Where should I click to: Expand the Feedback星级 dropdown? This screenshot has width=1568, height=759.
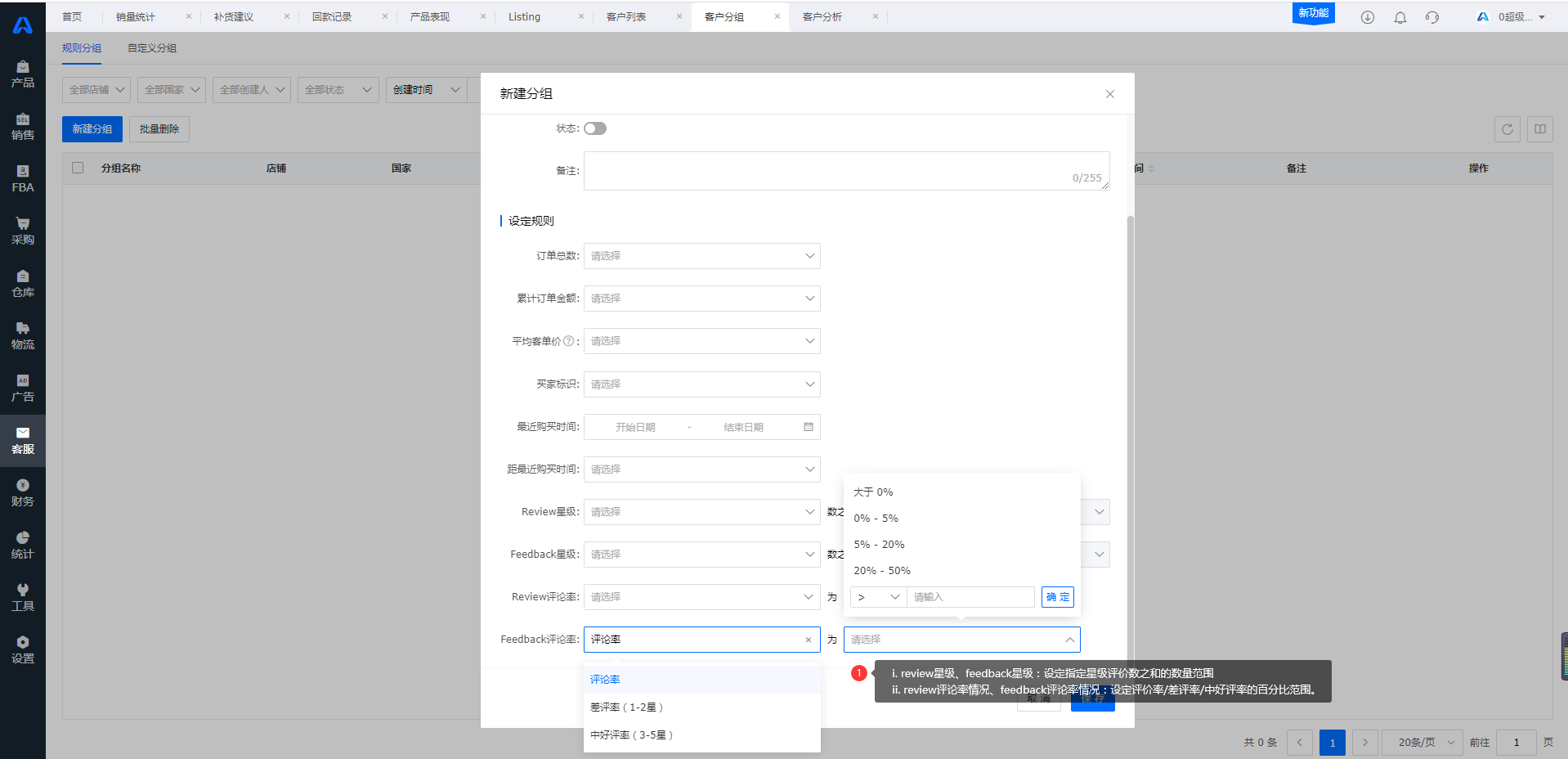point(702,555)
